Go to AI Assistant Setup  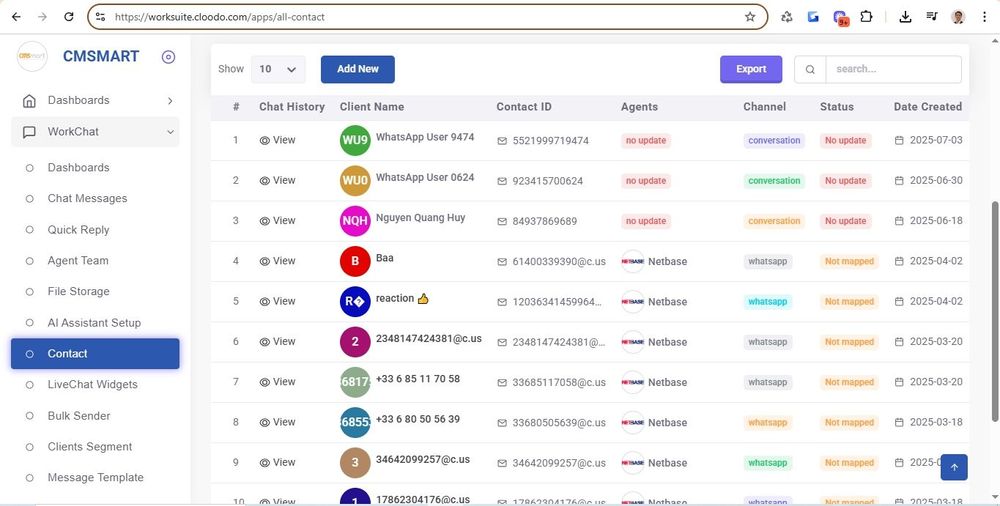click(94, 323)
